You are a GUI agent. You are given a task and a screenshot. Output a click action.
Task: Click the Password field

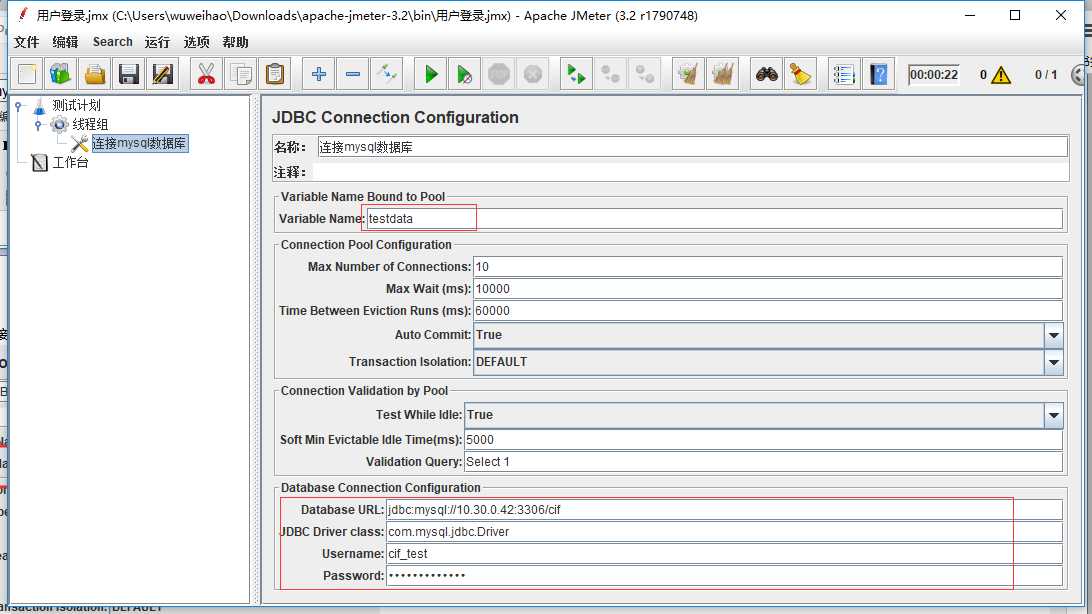(x=724, y=576)
